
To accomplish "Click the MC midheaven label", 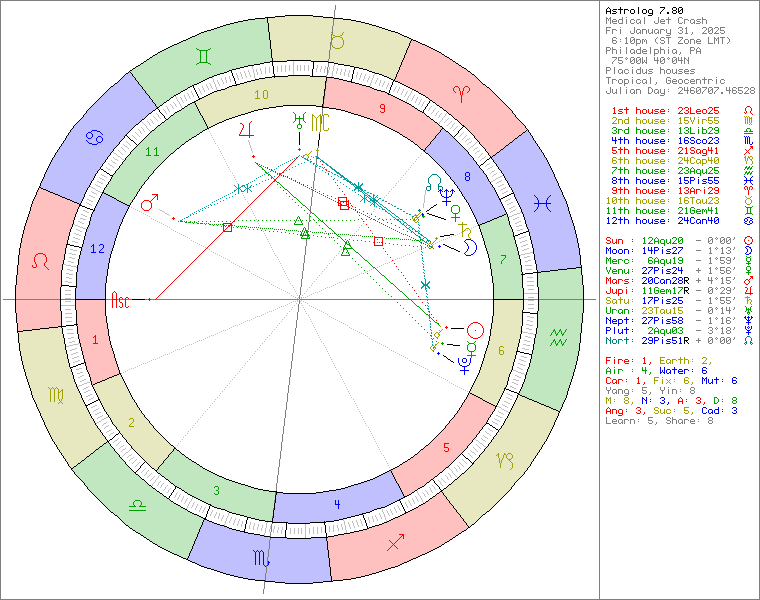I will point(320,122).
